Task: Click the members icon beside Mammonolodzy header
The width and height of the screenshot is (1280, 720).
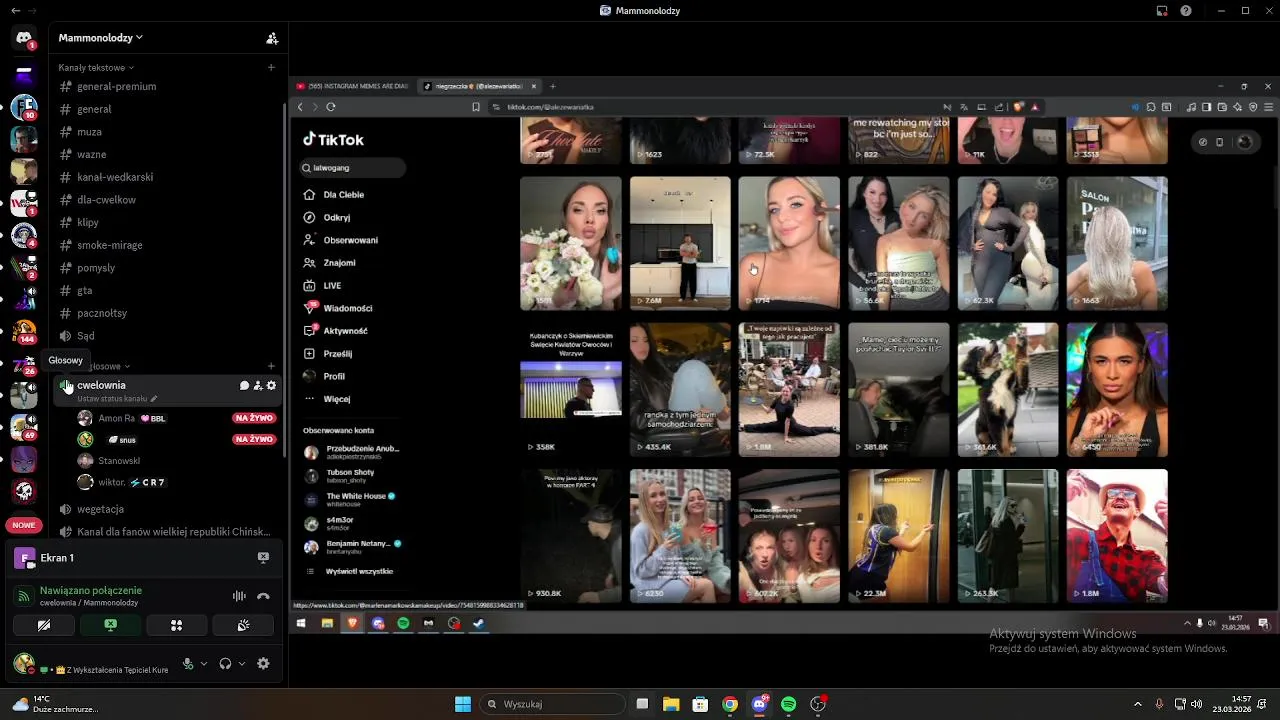Action: 271,38
